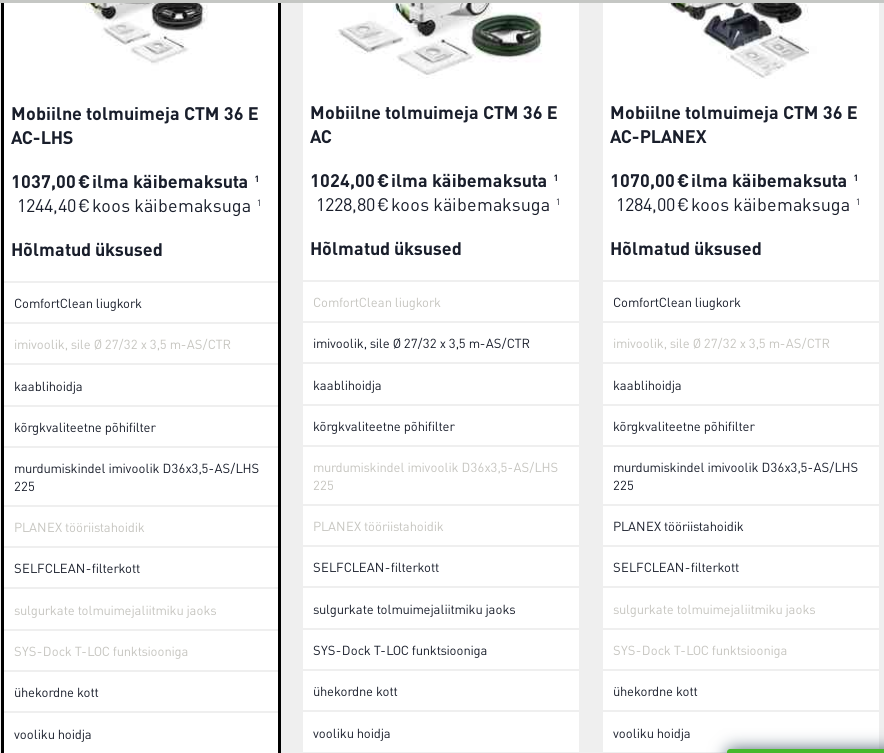Open the CTM 36 E AC-PLANEX product image
The width and height of the screenshot is (884, 753).
pos(740,35)
